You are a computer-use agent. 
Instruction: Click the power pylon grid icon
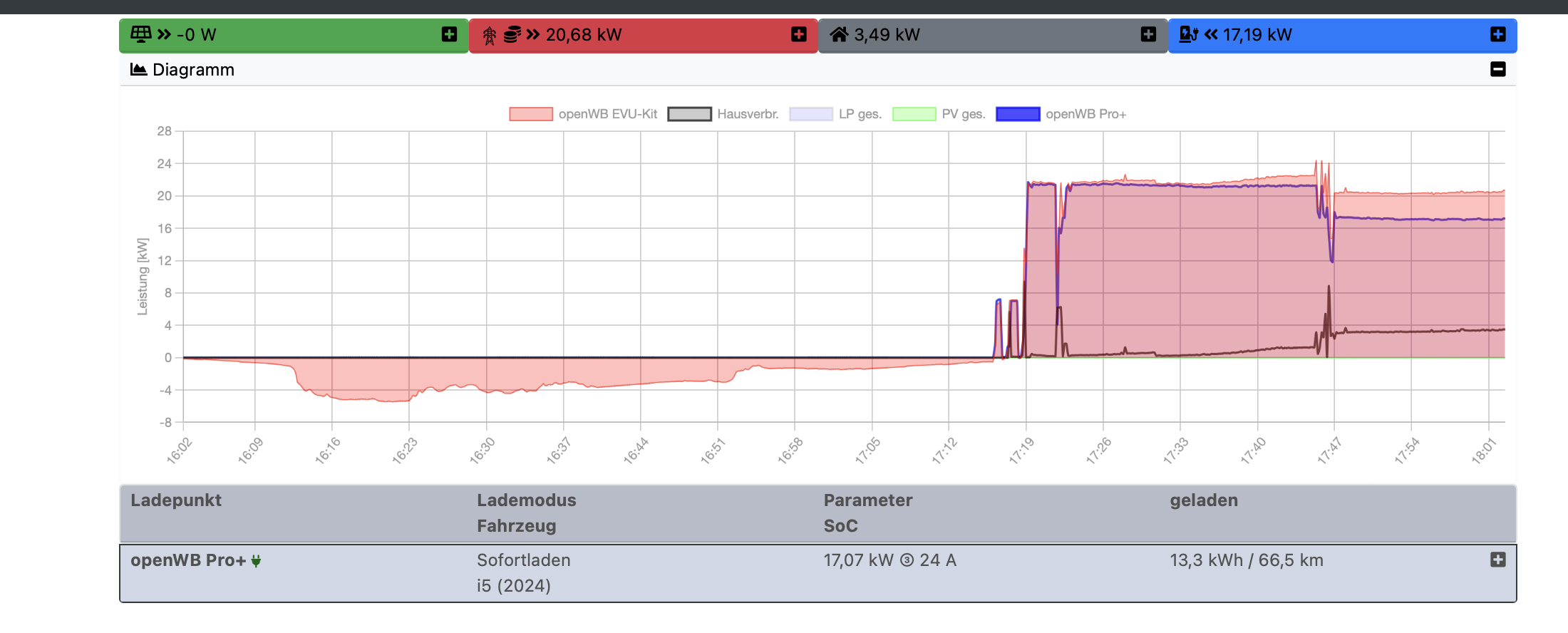click(490, 35)
